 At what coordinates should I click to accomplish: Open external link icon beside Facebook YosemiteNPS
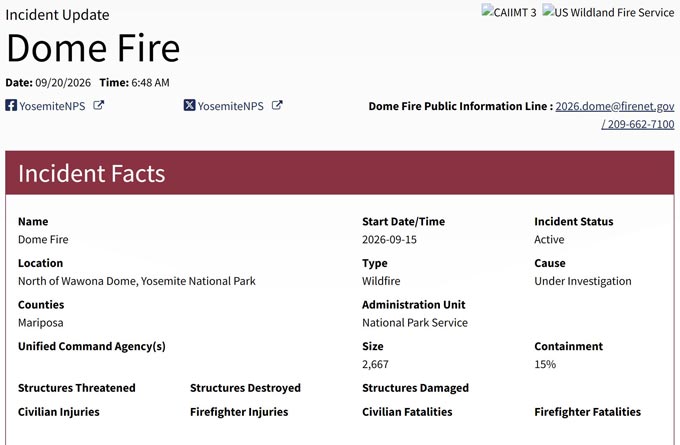pyautogui.click(x=98, y=105)
